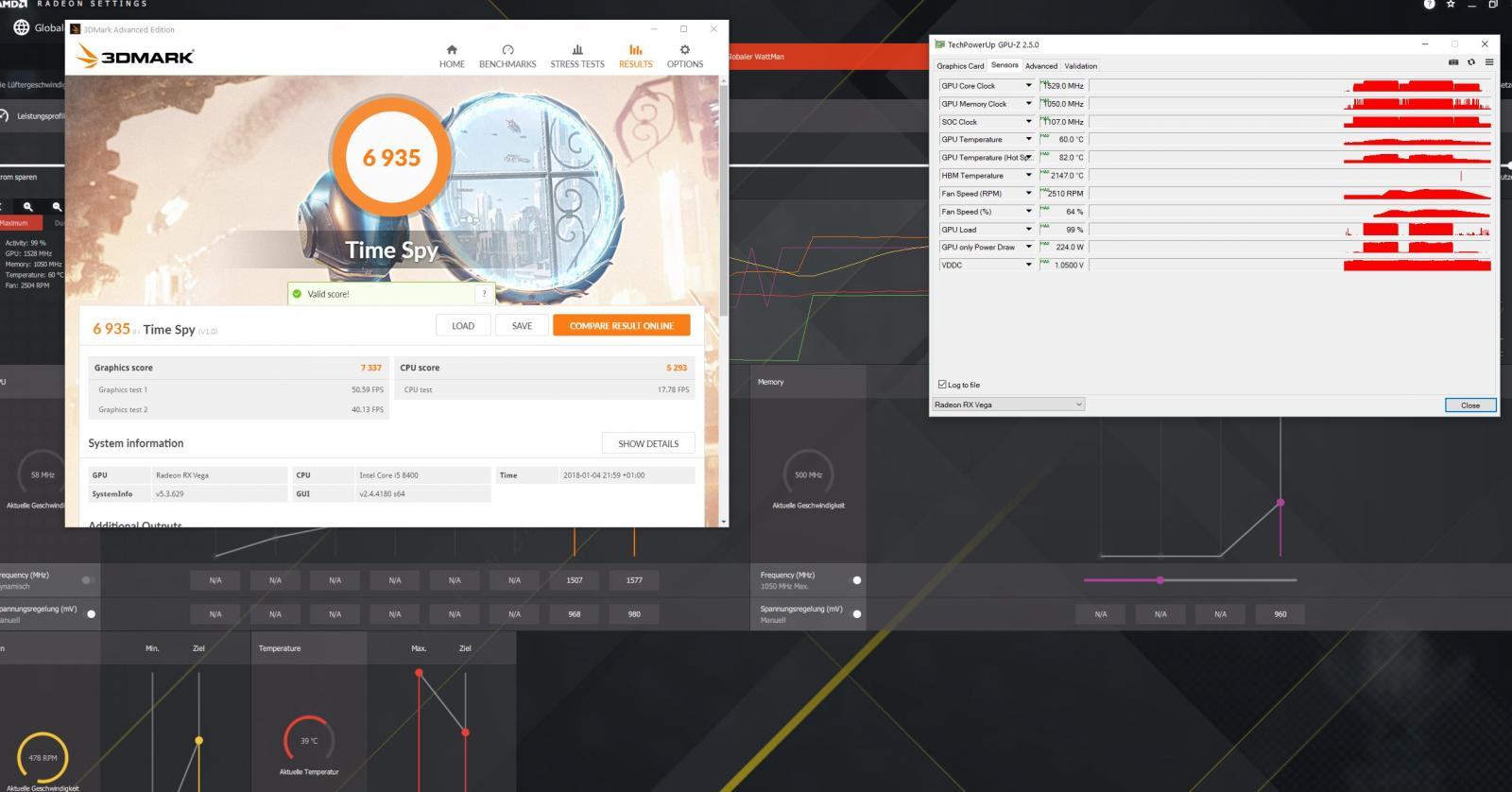The image size is (1512, 792).
Task: Click LOAD button in 3DMark
Action: (463, 326)
